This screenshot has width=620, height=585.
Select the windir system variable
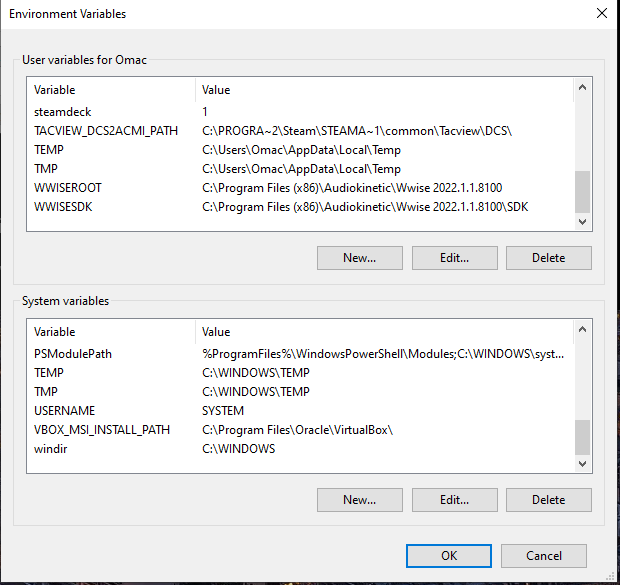coord(50,448)
